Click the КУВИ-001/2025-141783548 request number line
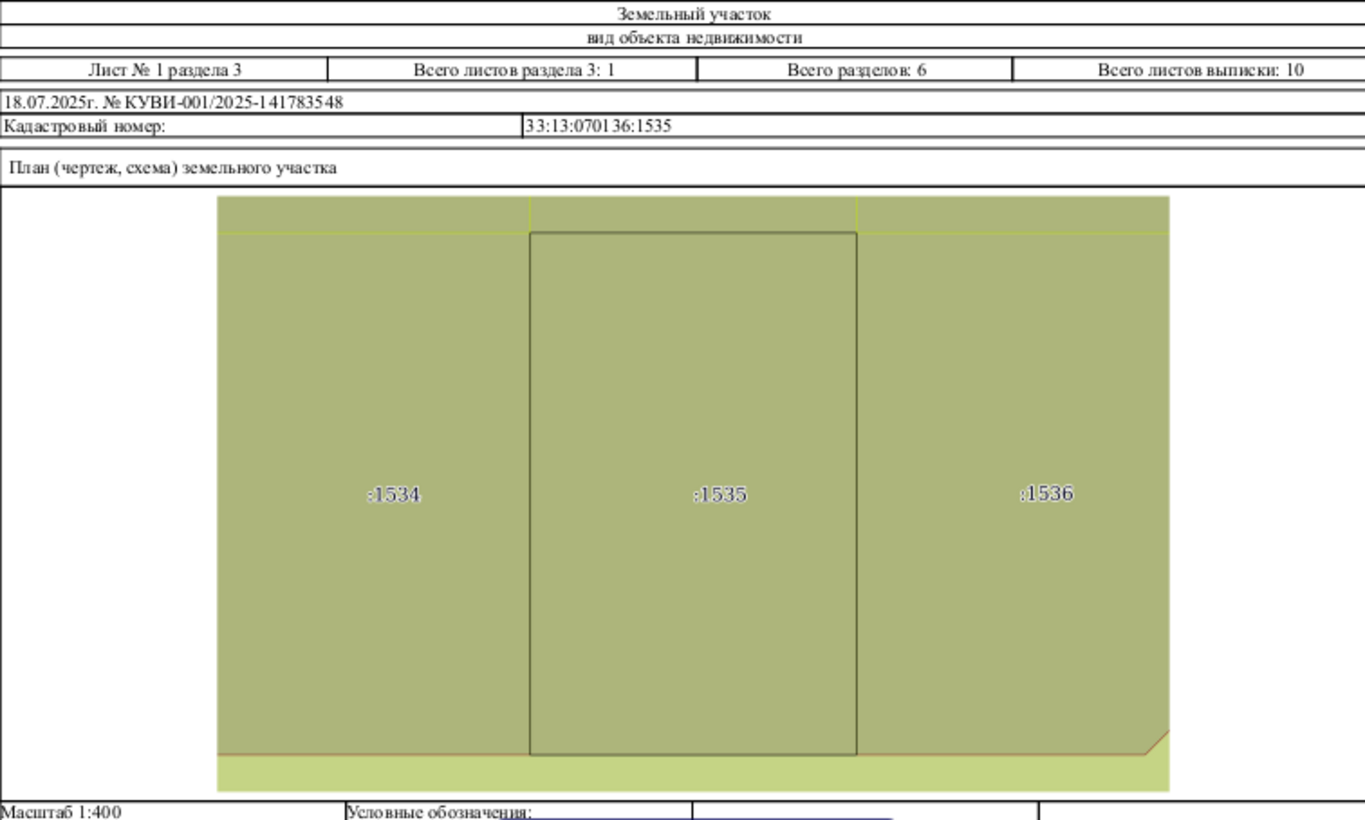 174,102
